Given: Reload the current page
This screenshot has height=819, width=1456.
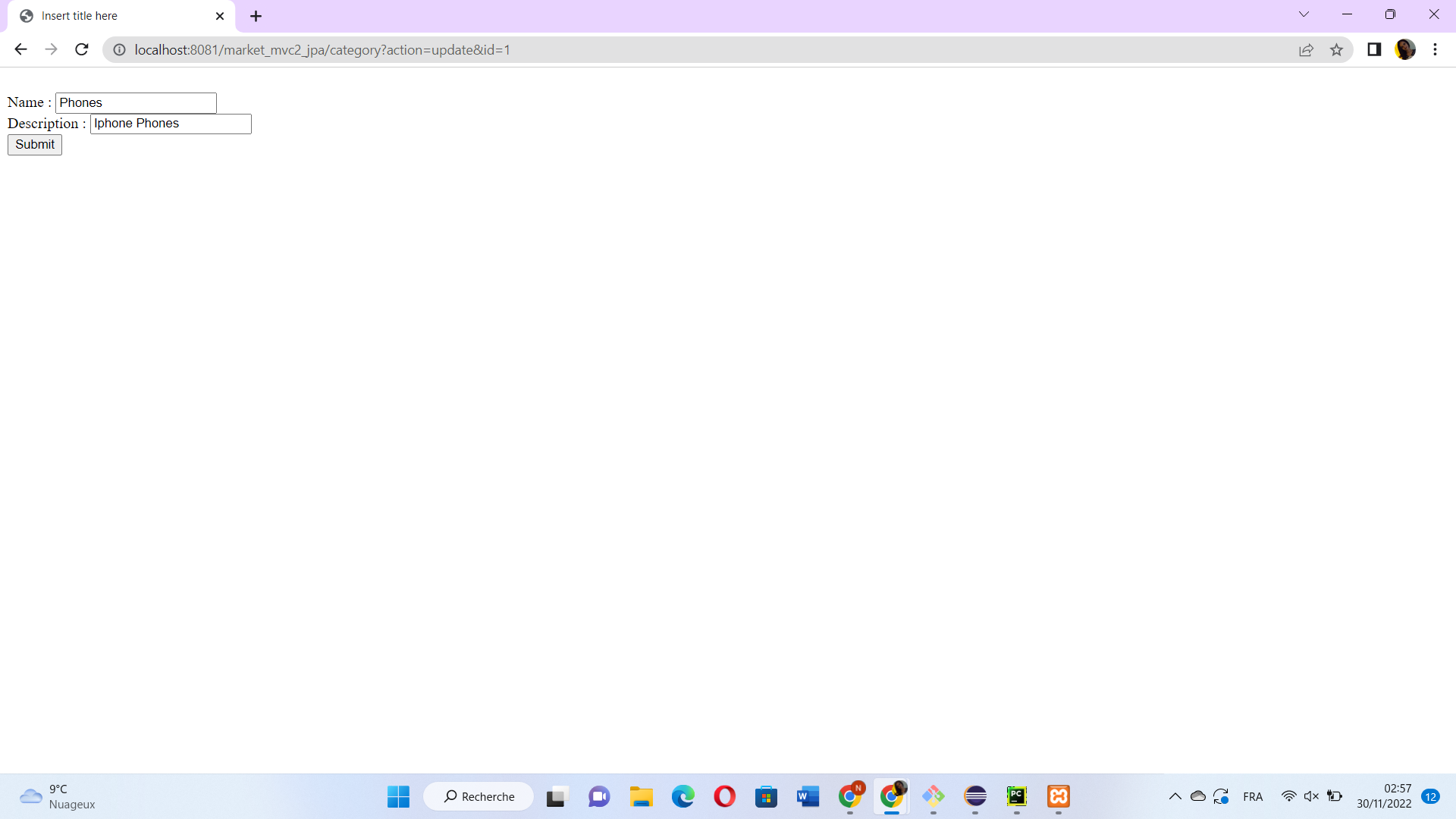Looking at the screenshot, I should 82,50.
